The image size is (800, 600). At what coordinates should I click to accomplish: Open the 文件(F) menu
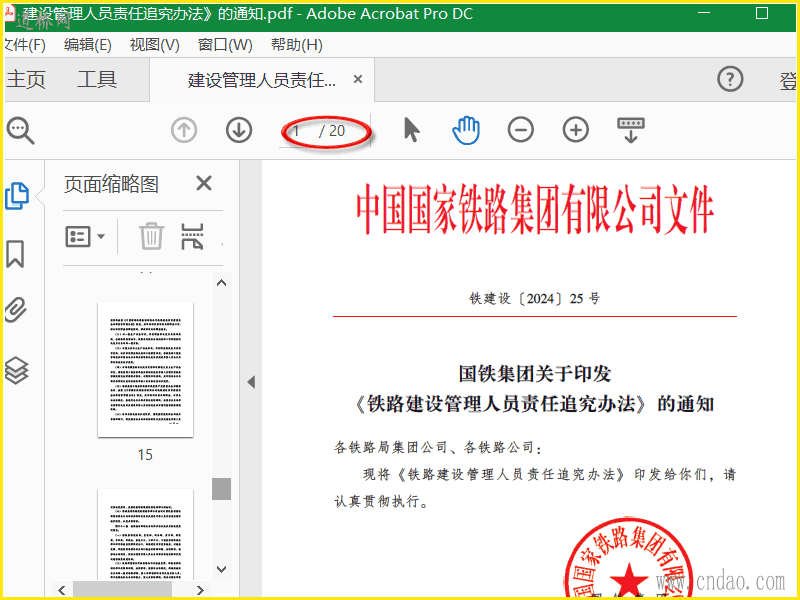tap(24, 45)
